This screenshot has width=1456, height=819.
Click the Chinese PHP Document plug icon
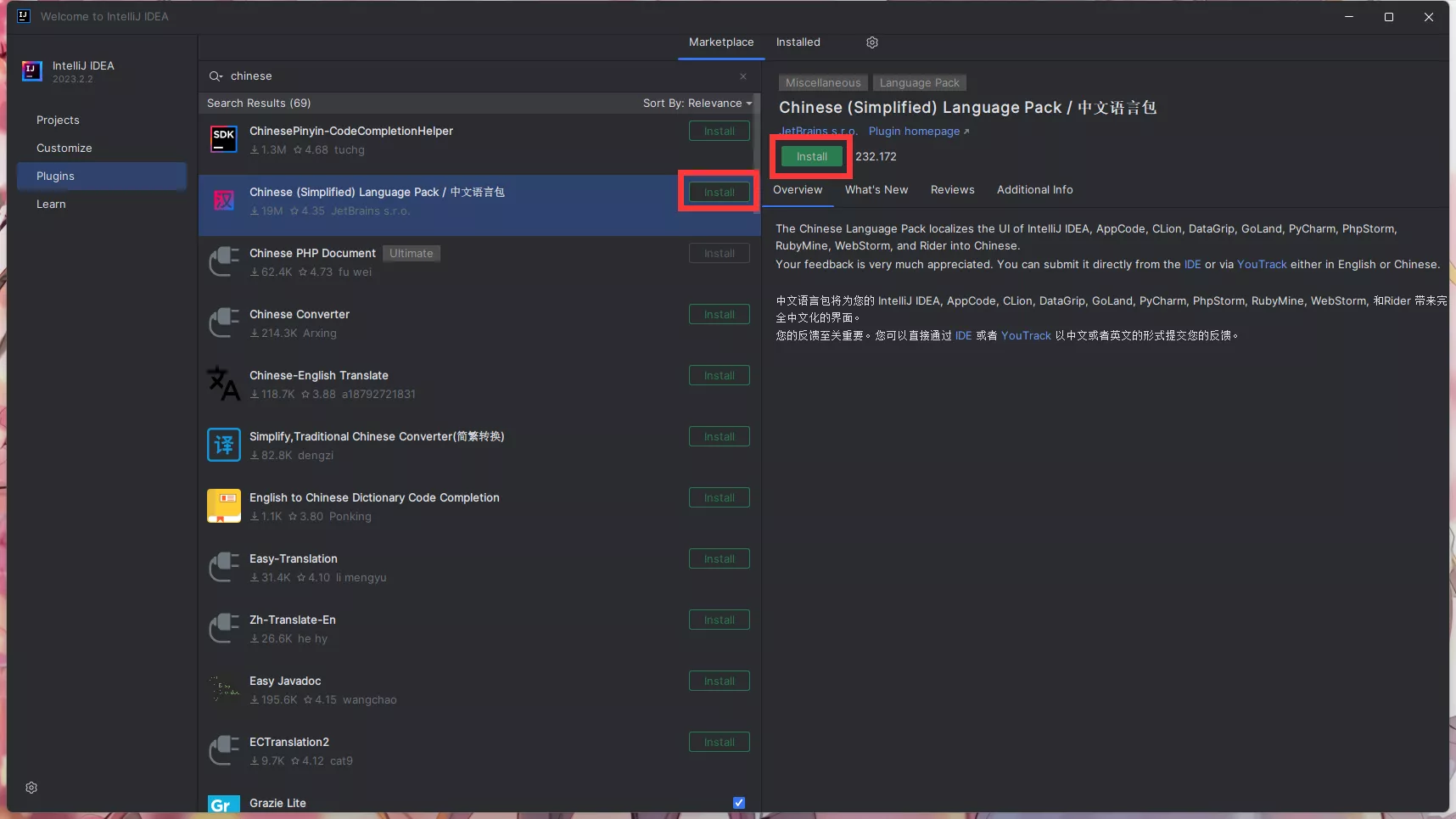pos(224,262)
